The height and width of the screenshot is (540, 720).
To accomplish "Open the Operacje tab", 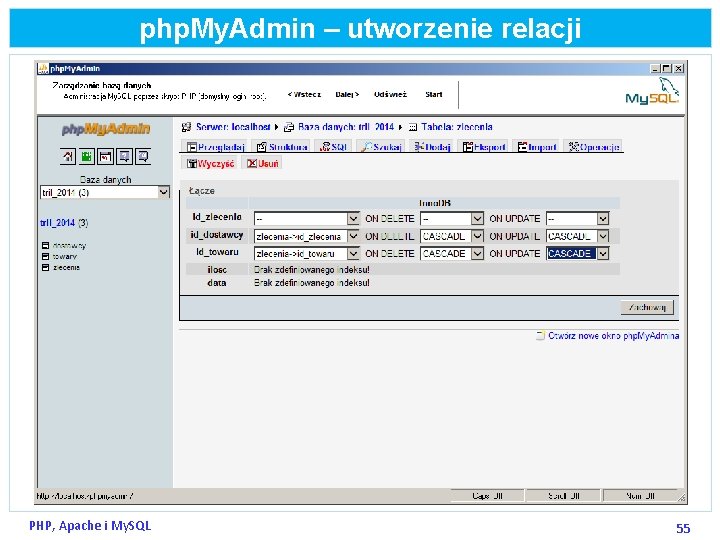I will pyautogui.click(x=593, y=147).
